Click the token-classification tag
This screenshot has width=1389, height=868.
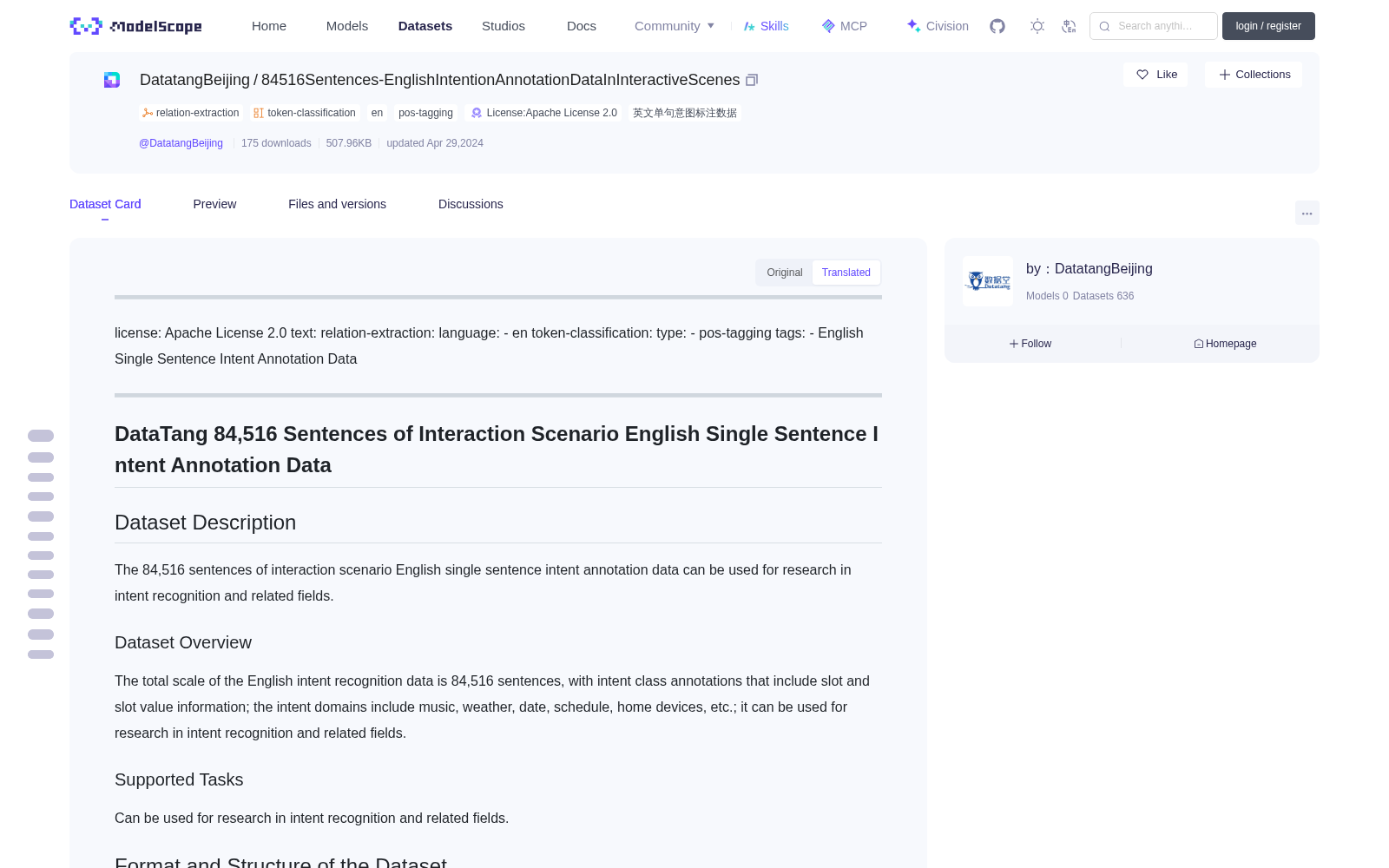305,113
